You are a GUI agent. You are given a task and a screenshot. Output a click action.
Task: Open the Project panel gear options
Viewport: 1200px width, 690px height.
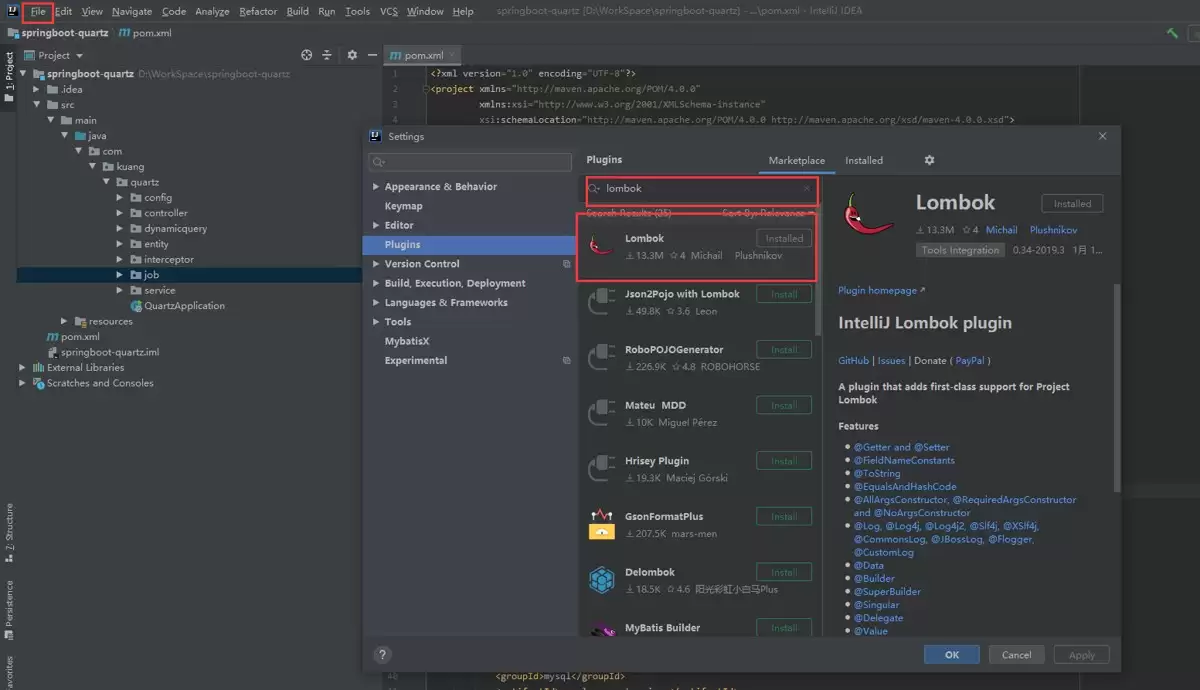click(352, 55)
